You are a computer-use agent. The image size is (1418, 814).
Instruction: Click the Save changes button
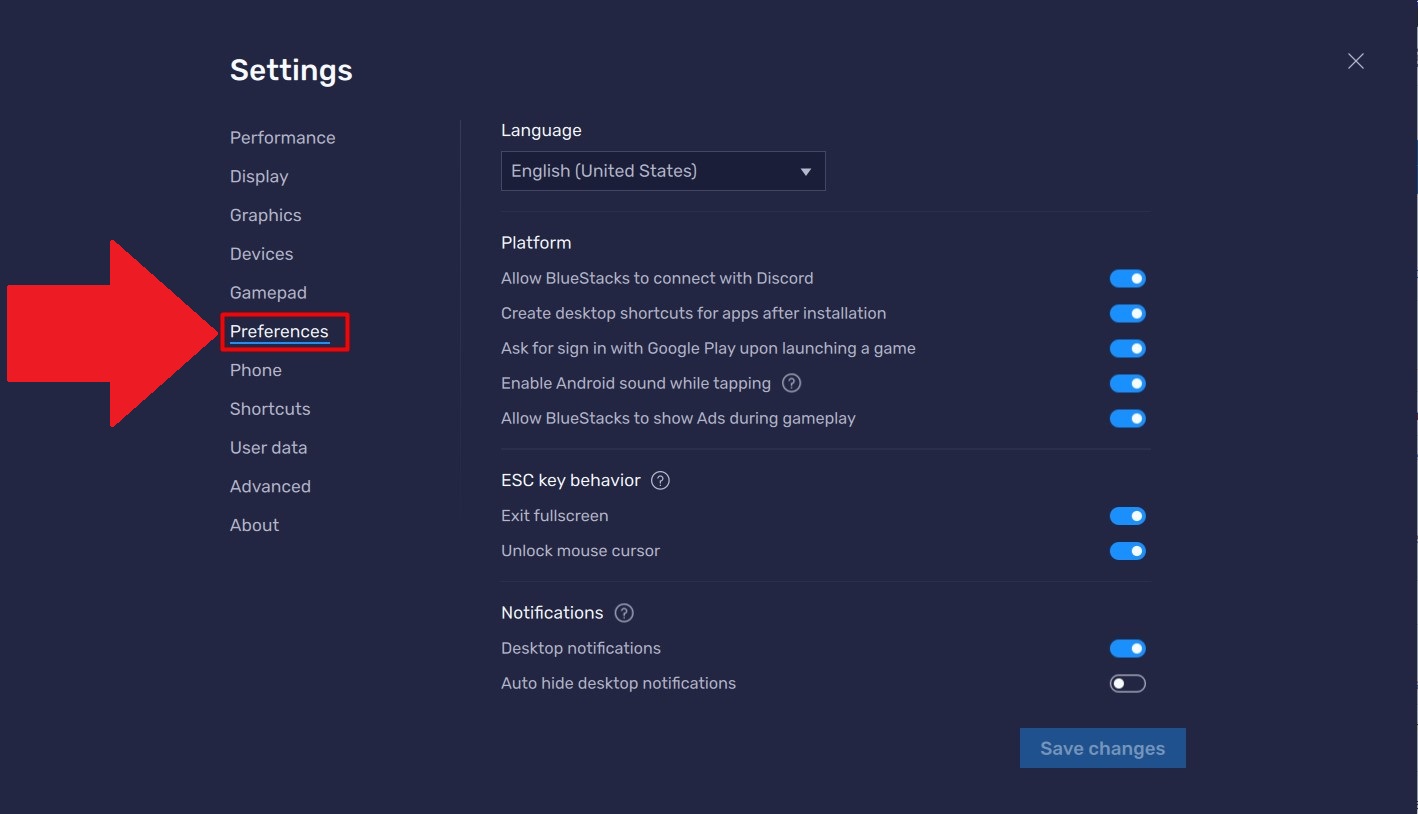(1102, 748)
